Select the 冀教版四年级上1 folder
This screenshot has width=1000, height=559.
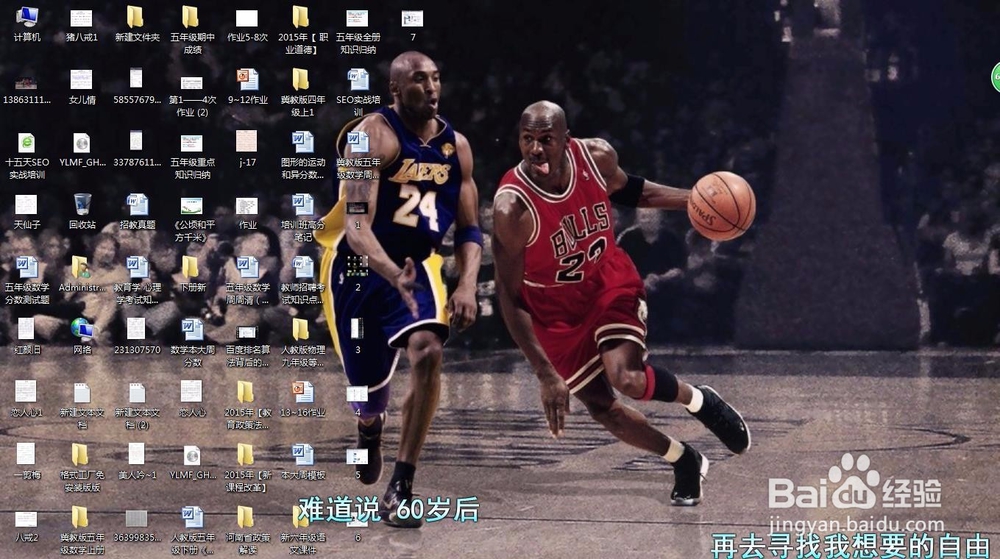[x=301, y=80]
